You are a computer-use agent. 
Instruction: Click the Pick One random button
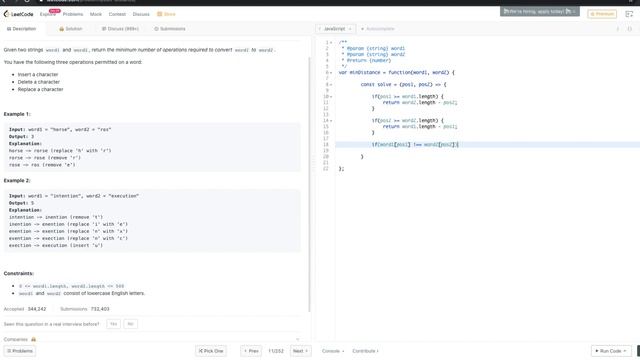click(211, 351)
